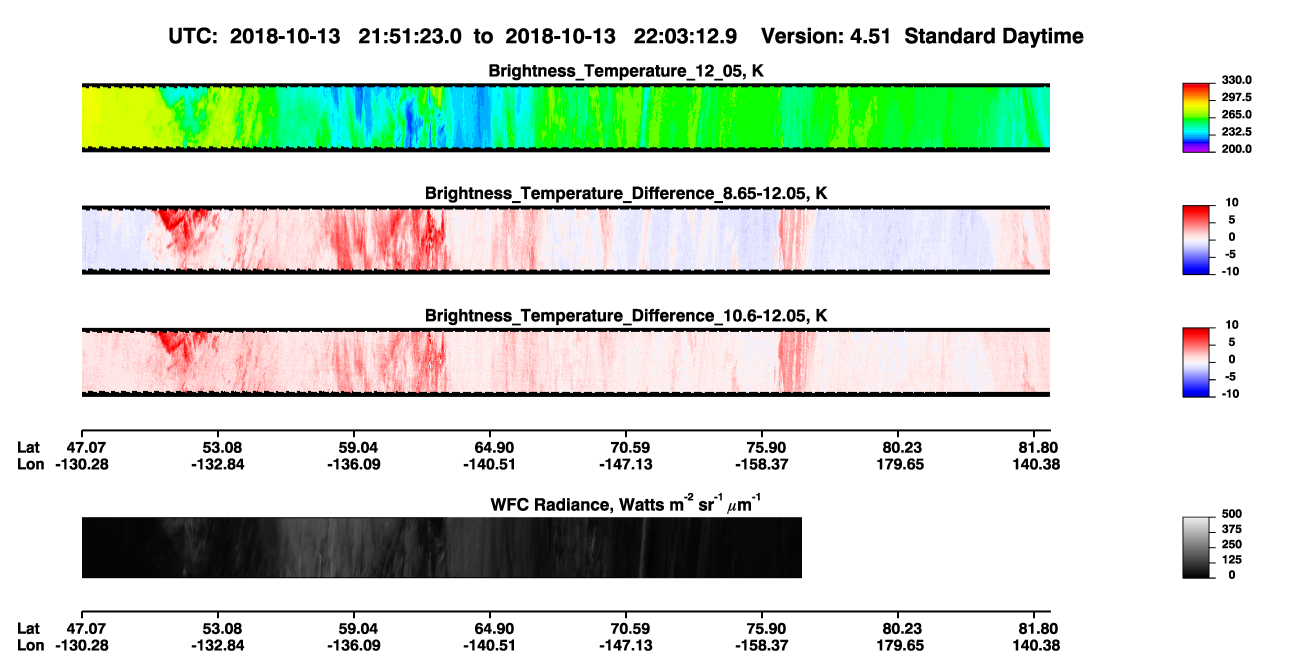Click longitude 140.38 under the 10.6-12.05 plot
This screenshot has height=667, width=1300.
click(1037, 464)
